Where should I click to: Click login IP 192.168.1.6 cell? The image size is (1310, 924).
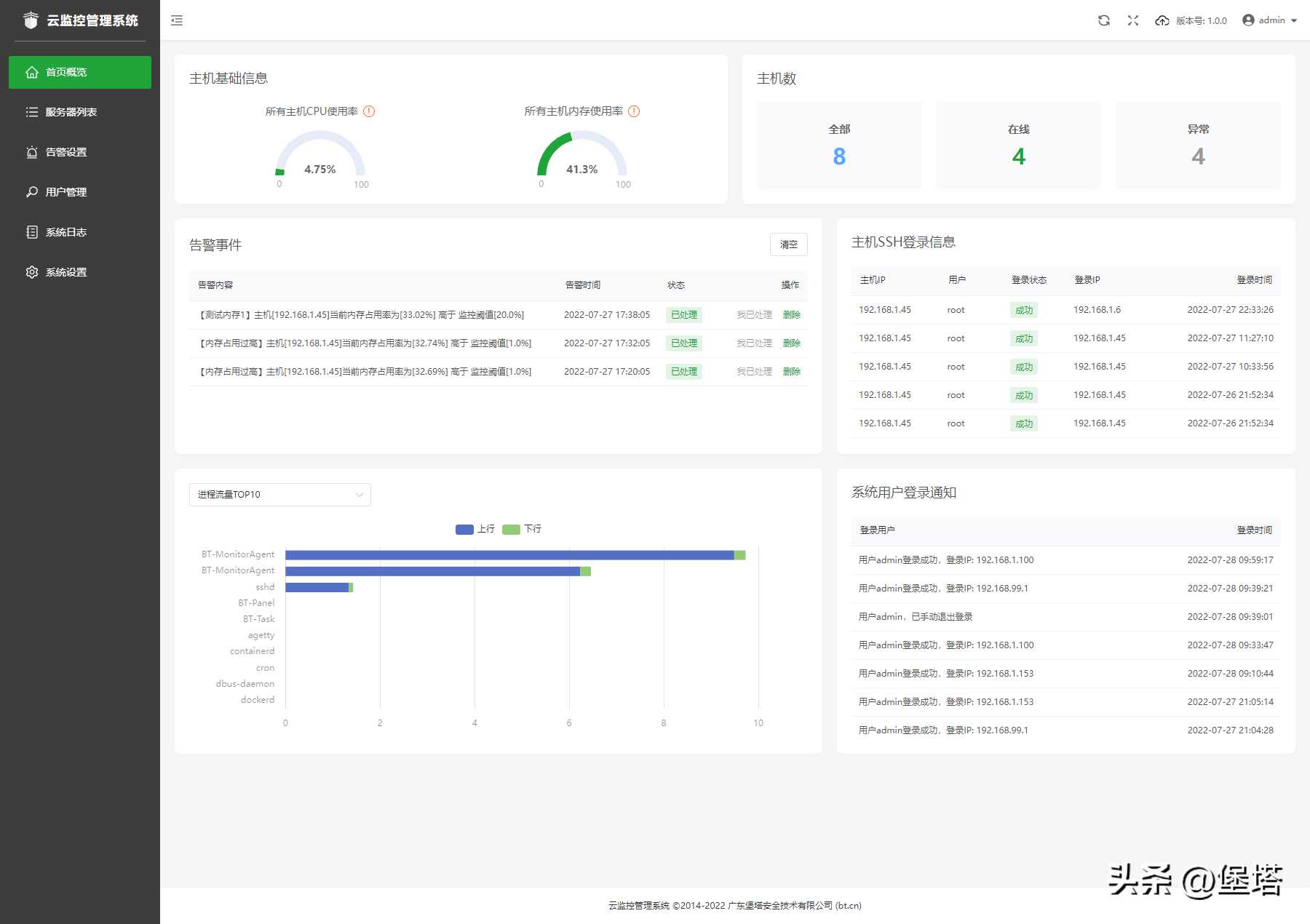point(1097,310)
